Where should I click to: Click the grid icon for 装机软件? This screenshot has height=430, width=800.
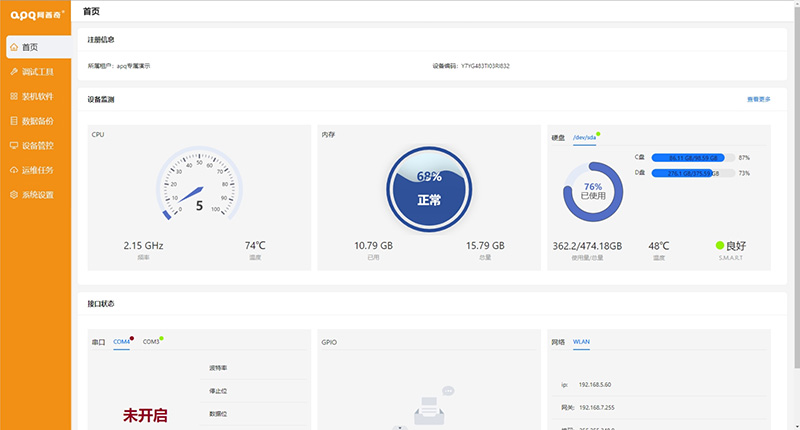14,96
